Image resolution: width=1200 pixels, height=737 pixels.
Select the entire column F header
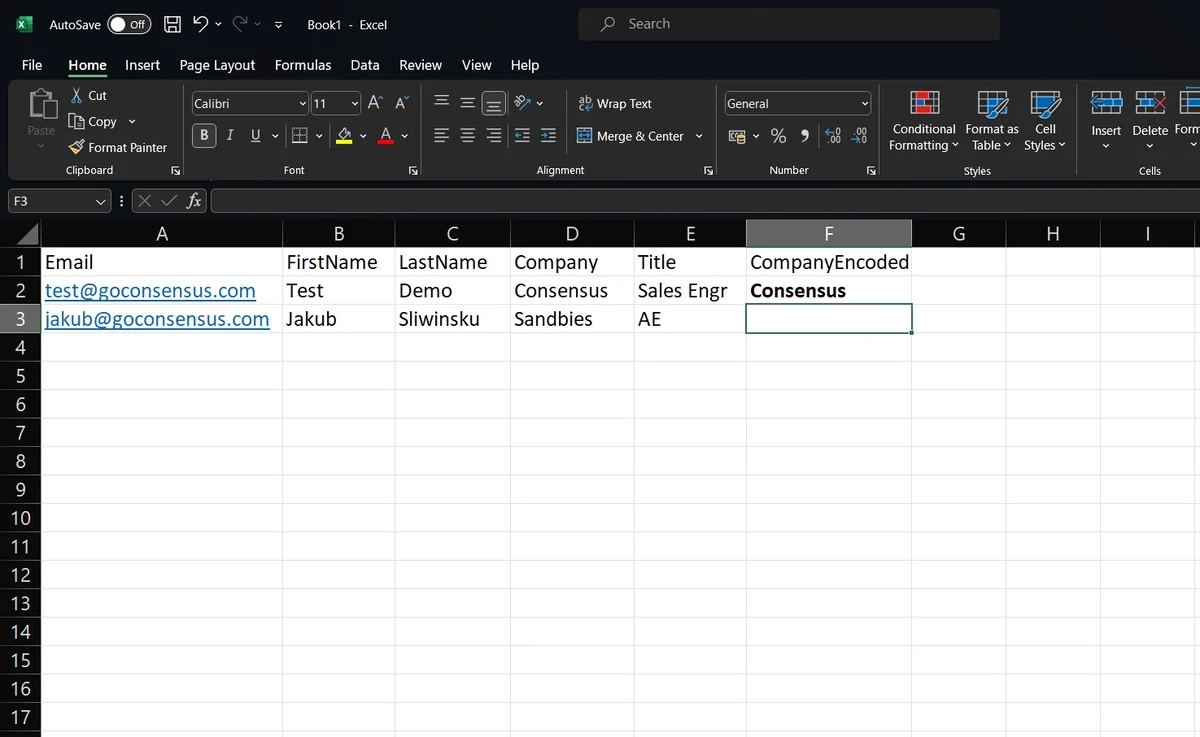(829, 233)
